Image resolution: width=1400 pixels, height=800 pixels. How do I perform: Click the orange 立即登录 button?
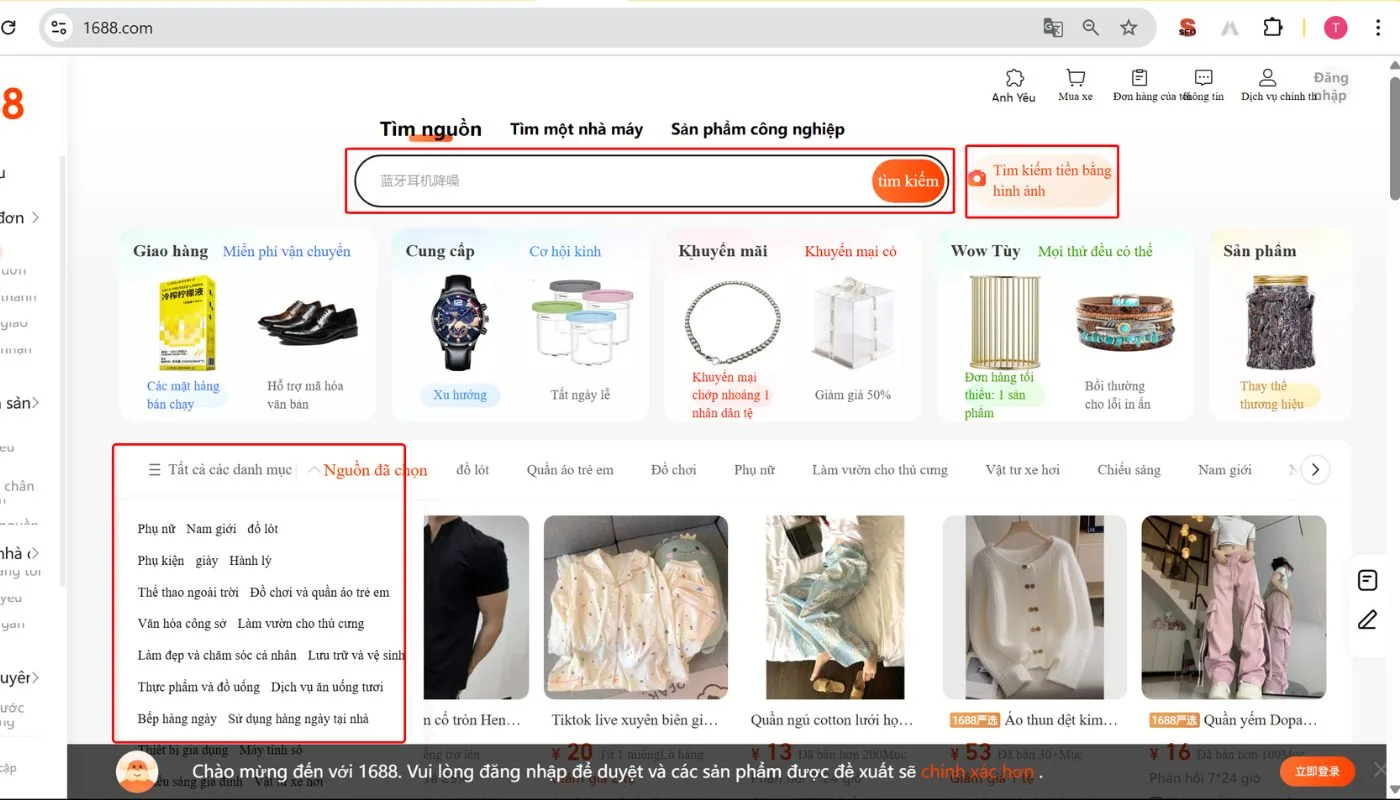coord(1317,772)
